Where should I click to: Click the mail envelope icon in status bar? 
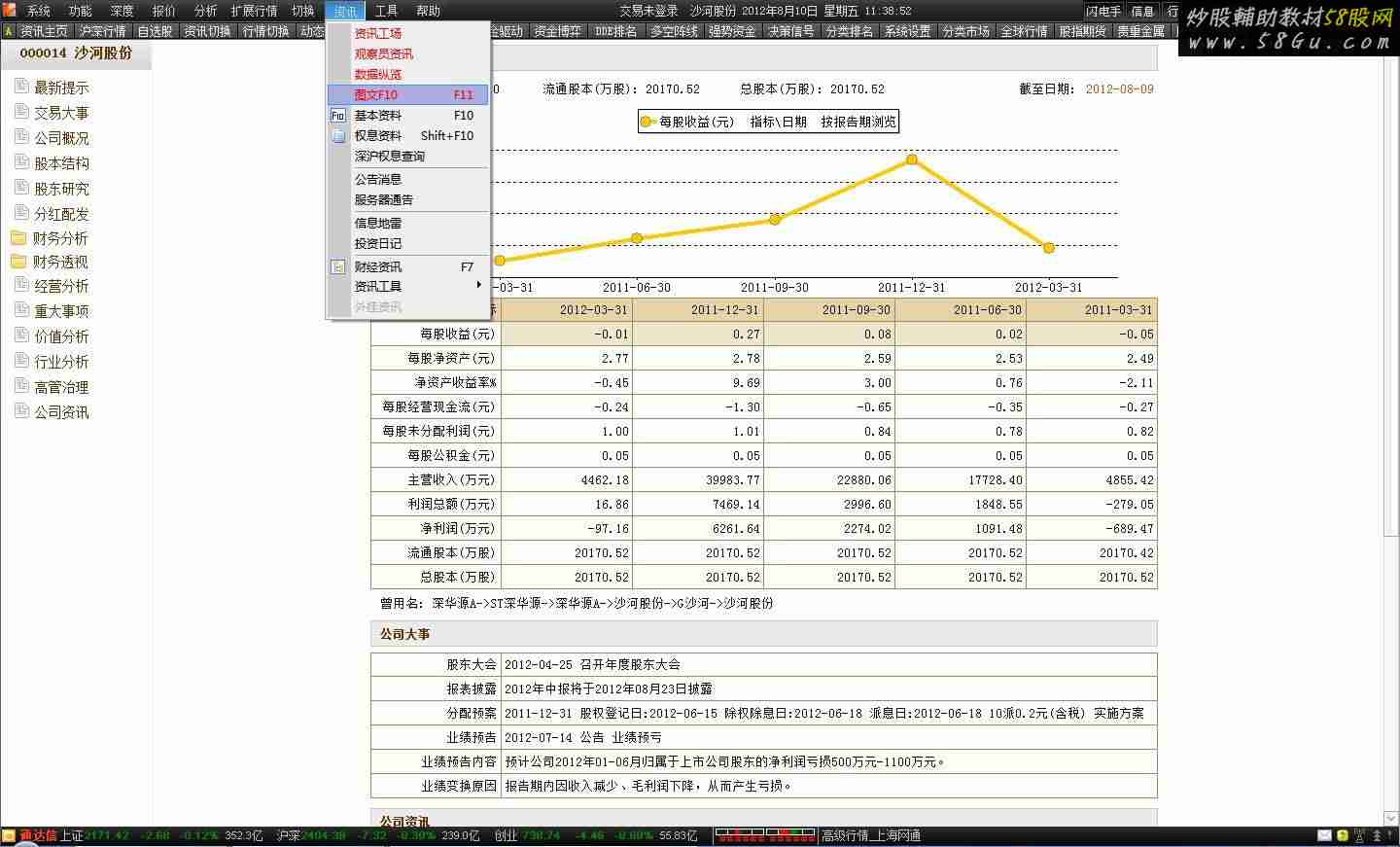[1324, 835]
